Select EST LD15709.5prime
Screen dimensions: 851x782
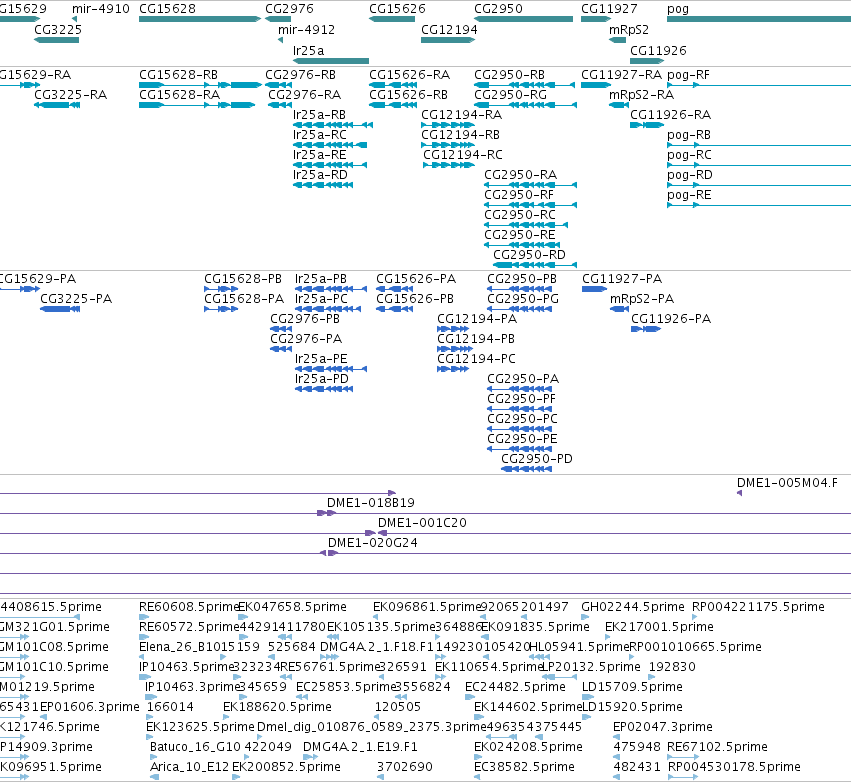[x=632, y=687]
